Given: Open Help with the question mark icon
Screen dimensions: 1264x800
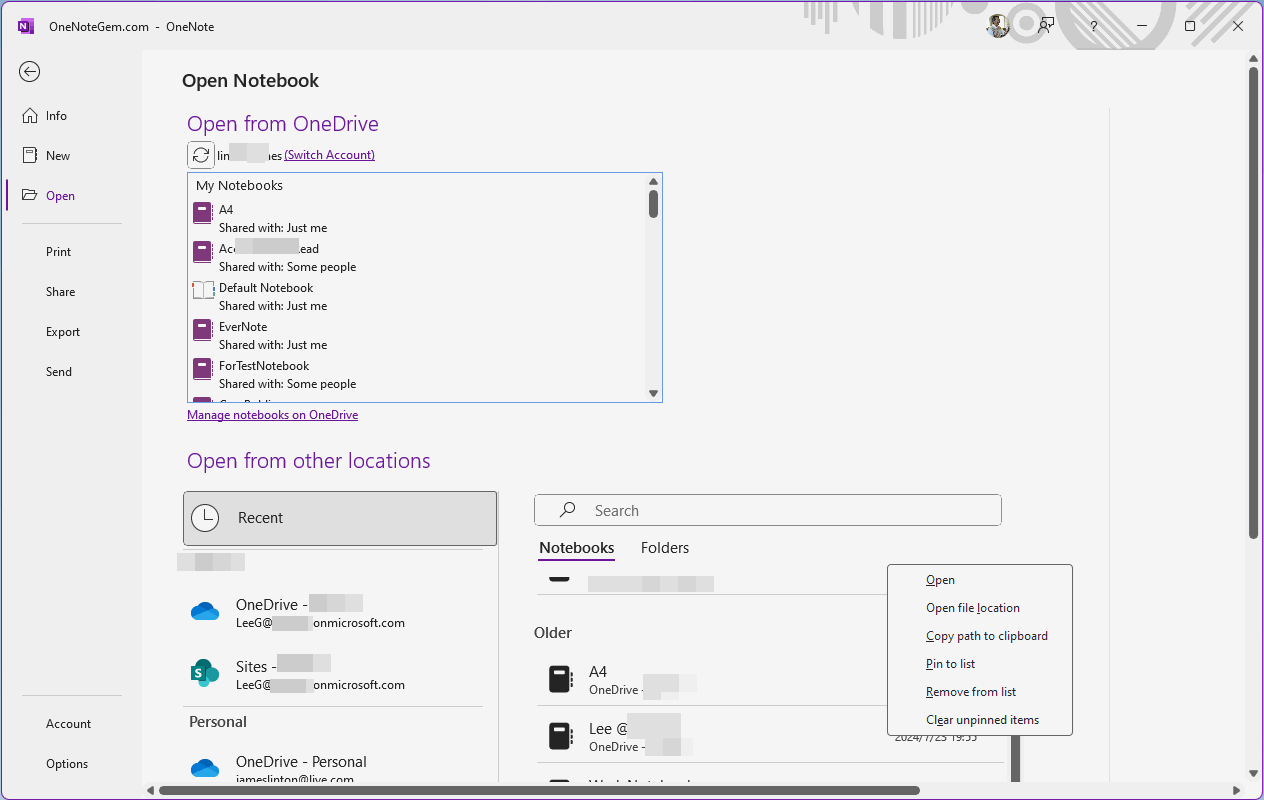Looking at the screenshot, I should (x=1094, y=26).
